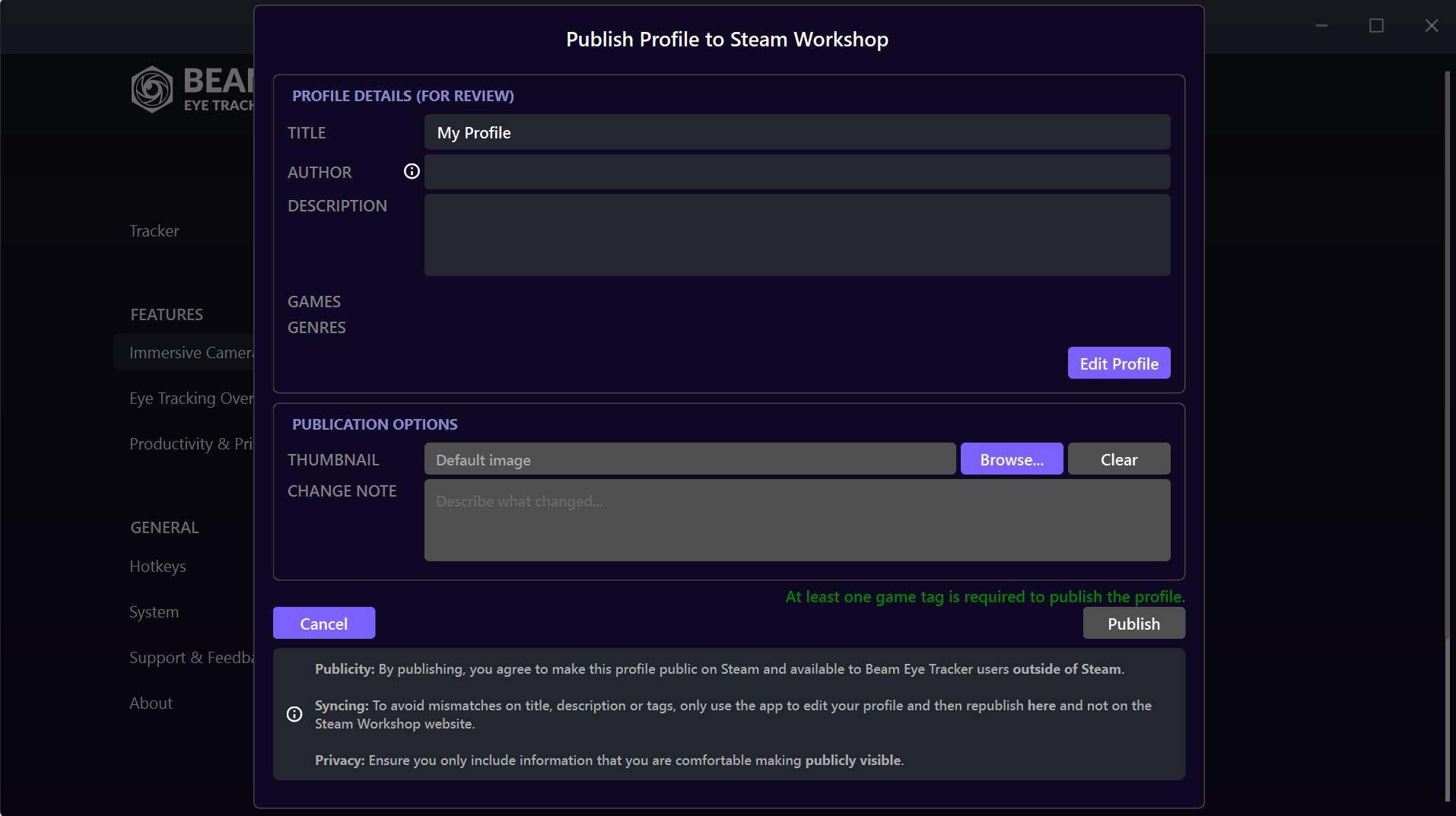Close the Beam application window
The height and width of the screenshot is (816, 1456).
(1431, 26)
